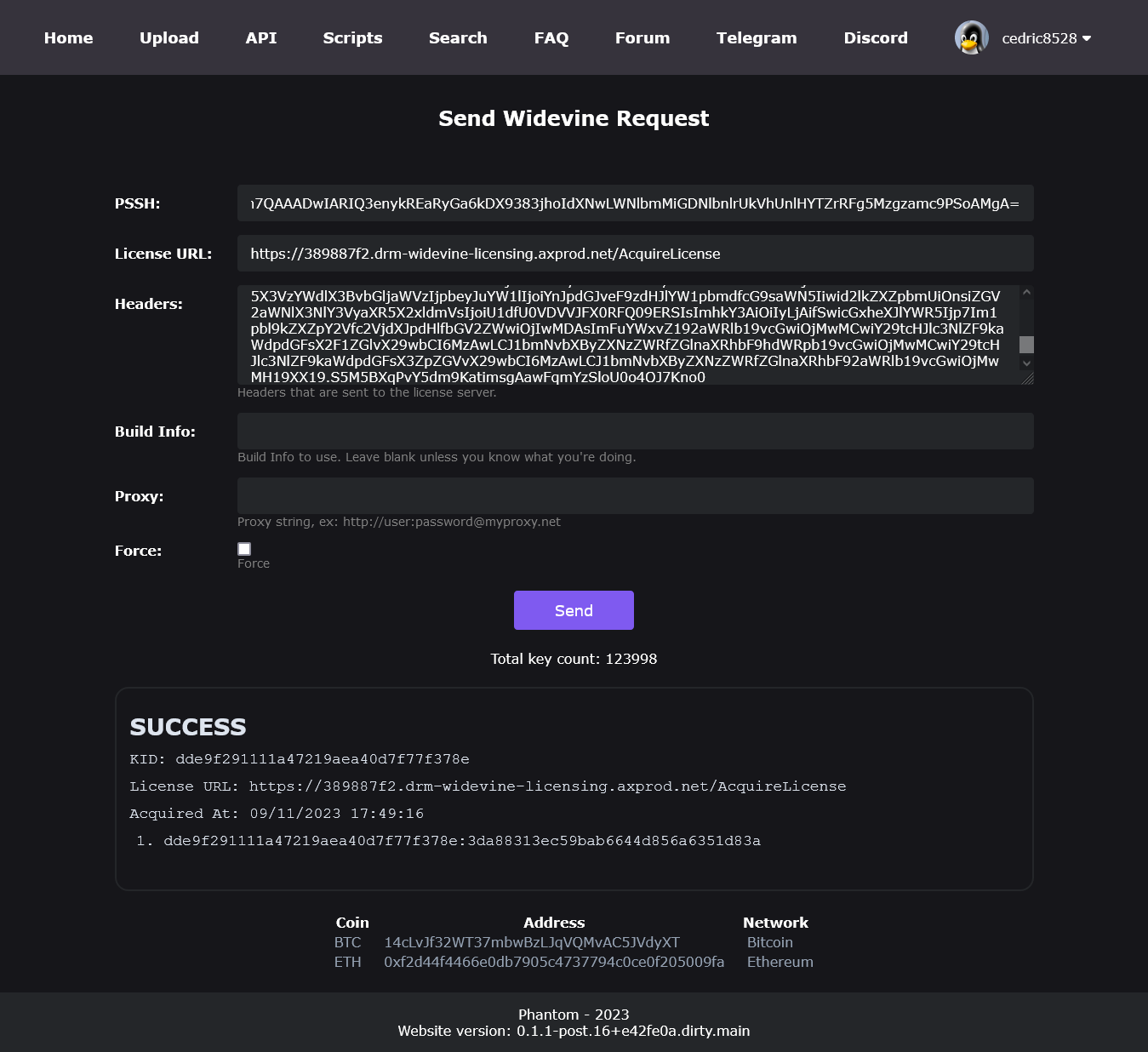Click the penguin user avatar icon
The height and width of the screenshot is (1052, 1148).
tap(971, 37)
